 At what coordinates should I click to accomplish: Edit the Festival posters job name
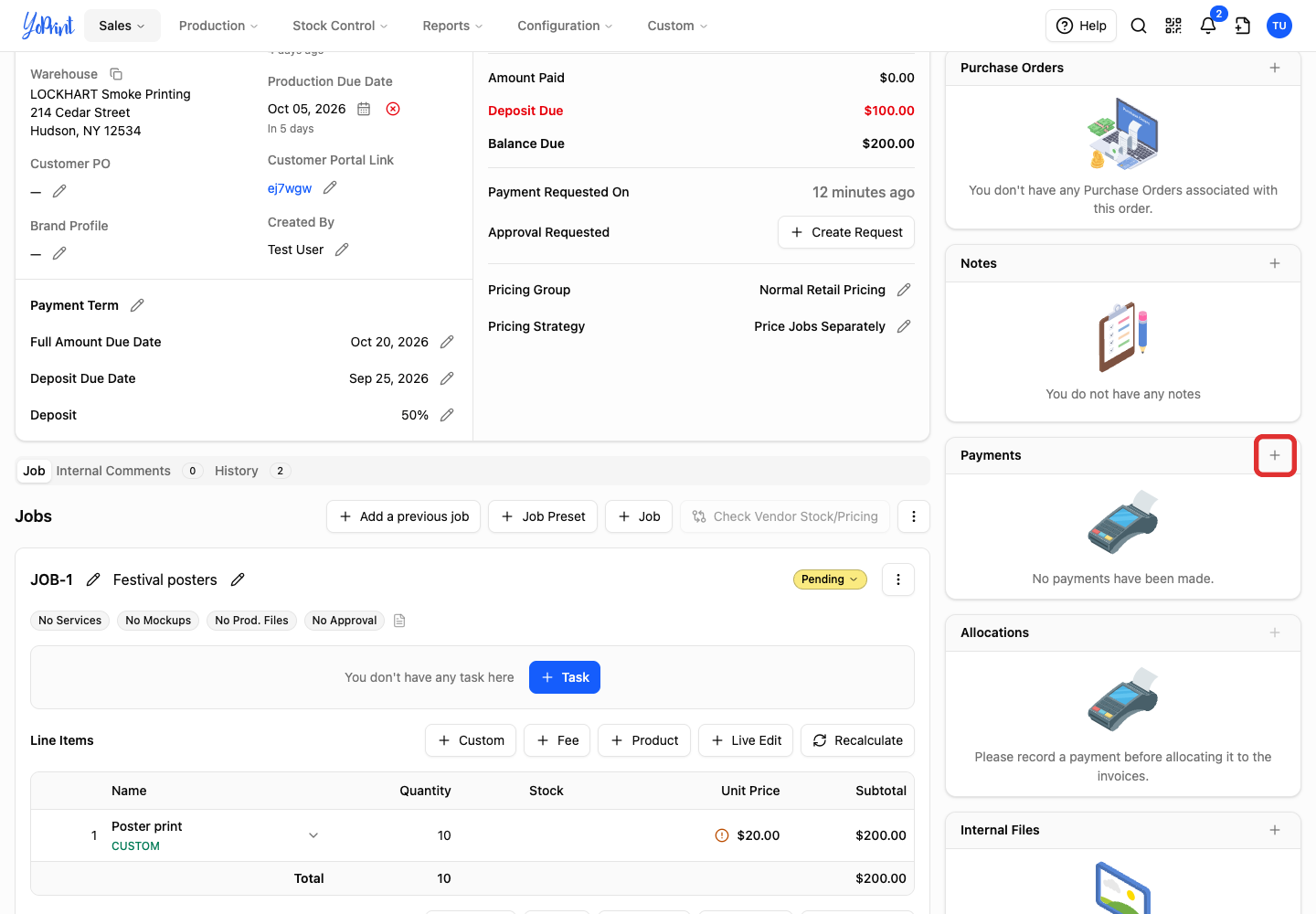point(238,579)
